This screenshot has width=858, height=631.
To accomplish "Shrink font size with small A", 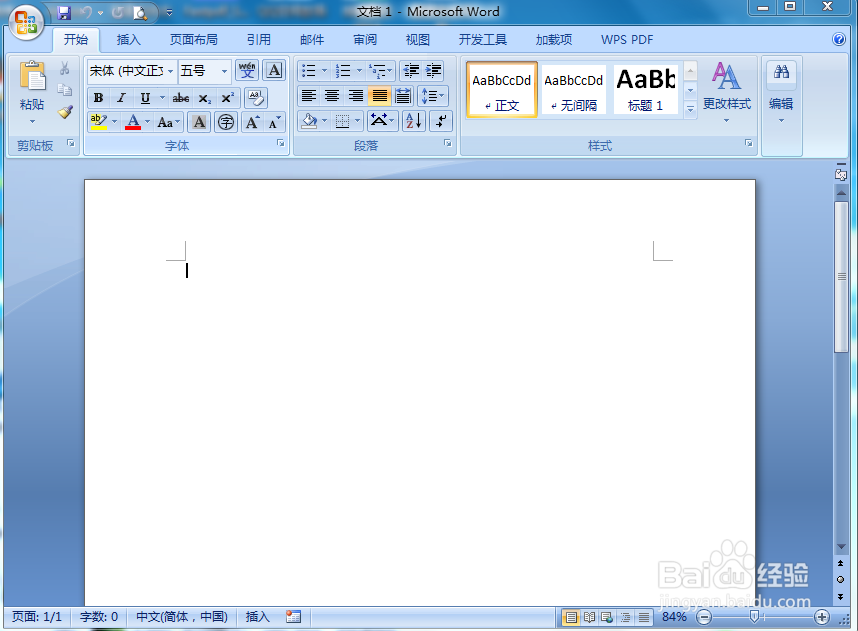I will click(274, 122).
